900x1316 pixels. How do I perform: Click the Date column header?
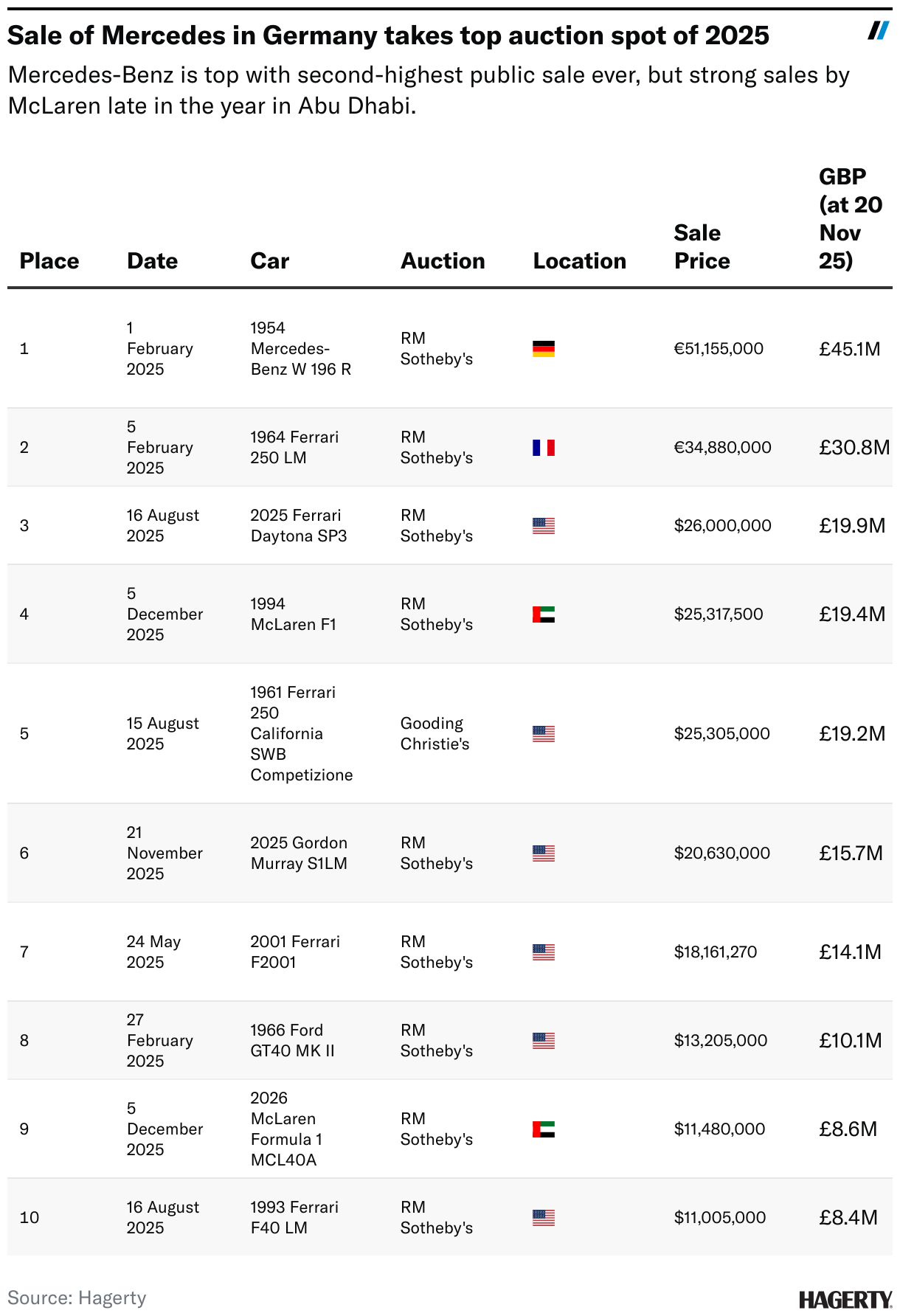153,261
